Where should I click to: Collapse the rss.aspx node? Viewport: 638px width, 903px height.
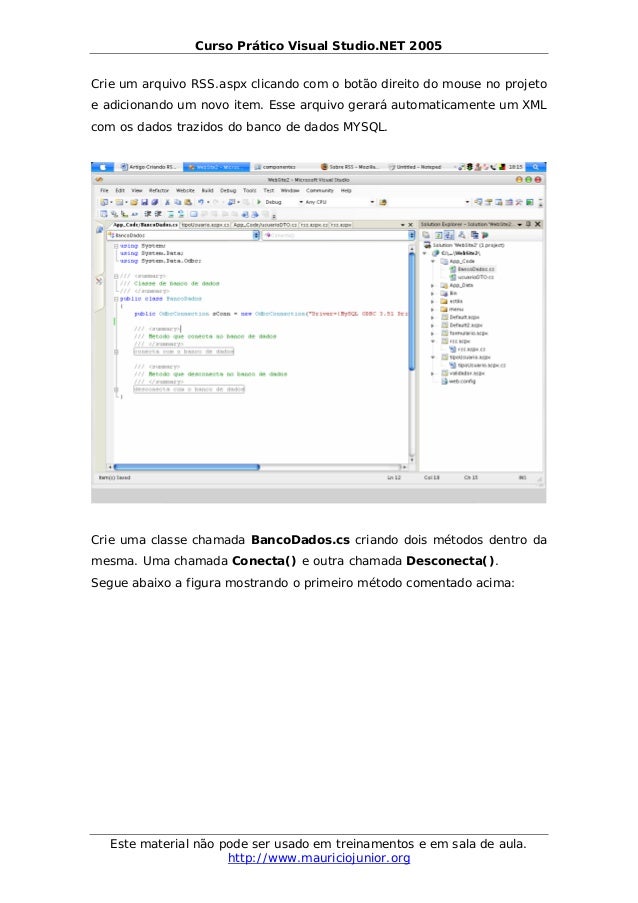pyautogui.click(x=433, y=341)
